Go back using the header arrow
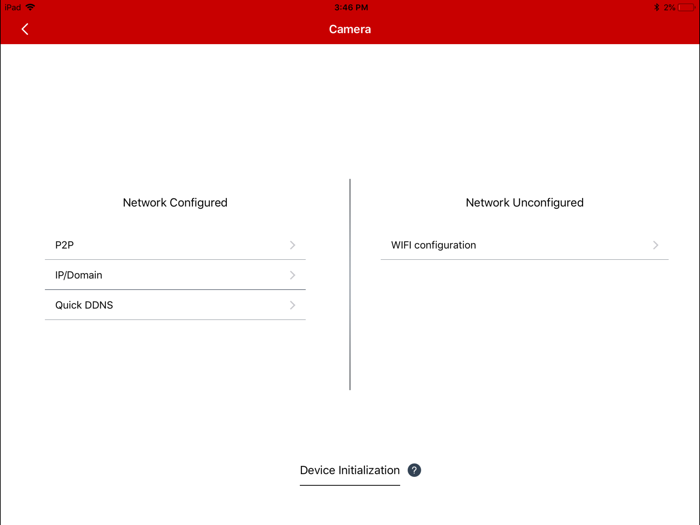The width and height of the screenshot is (700, 525). [x=25, y=29]
